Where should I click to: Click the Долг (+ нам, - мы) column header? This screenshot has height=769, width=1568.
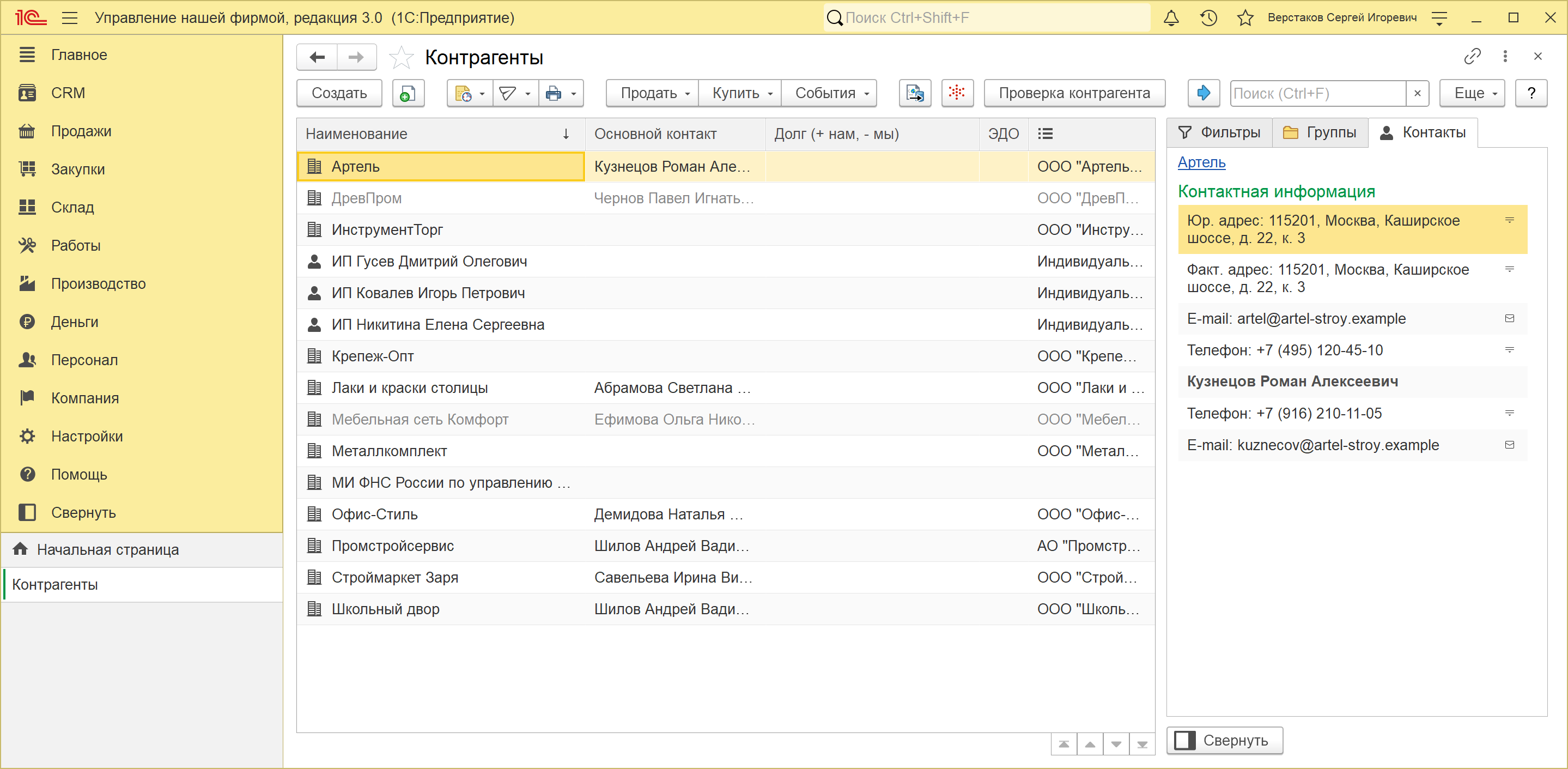coord(872,134)
